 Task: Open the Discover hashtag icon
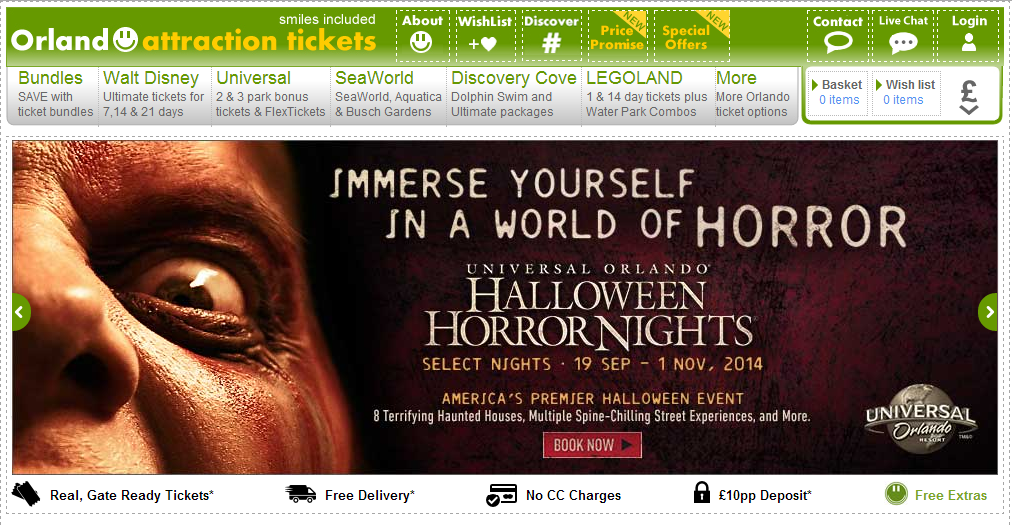click(x=551, y=43)
